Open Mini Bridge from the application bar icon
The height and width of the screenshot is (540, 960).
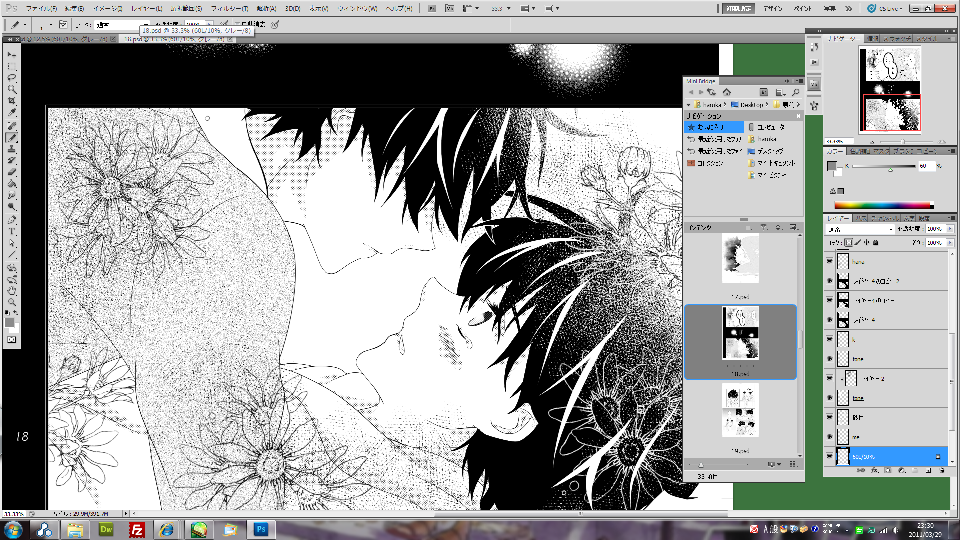(x=449, y=9)
